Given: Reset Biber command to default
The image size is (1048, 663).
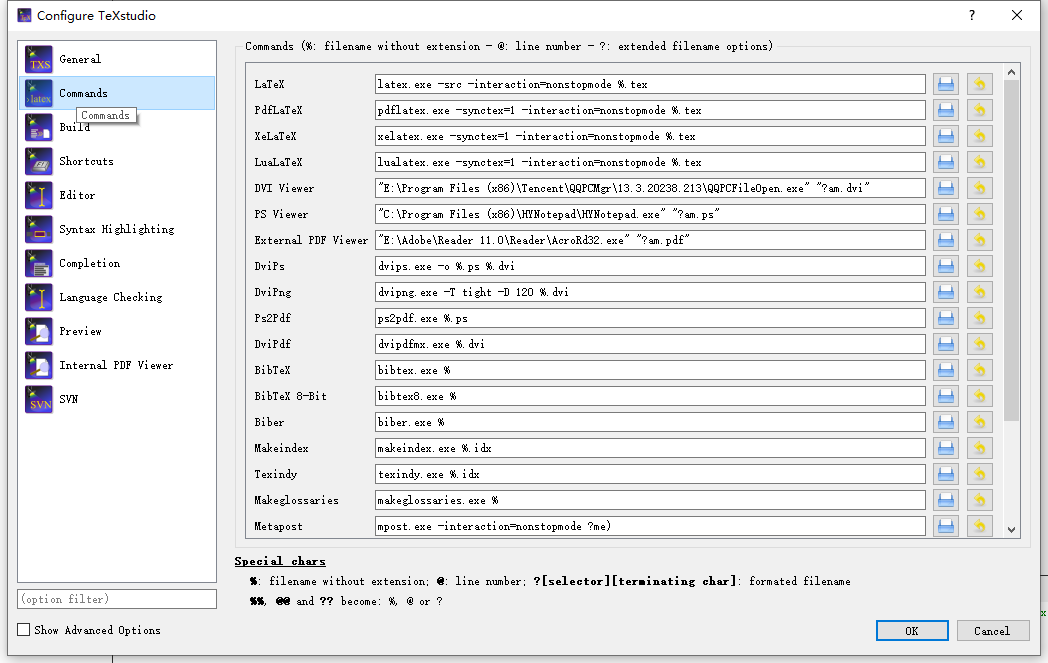Looking at the screenshot, I should [x=979, y=422].
